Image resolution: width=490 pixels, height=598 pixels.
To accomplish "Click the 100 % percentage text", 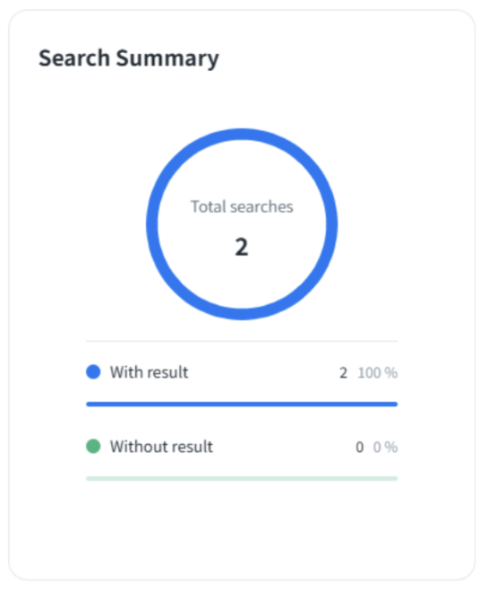I will point(378,373).
